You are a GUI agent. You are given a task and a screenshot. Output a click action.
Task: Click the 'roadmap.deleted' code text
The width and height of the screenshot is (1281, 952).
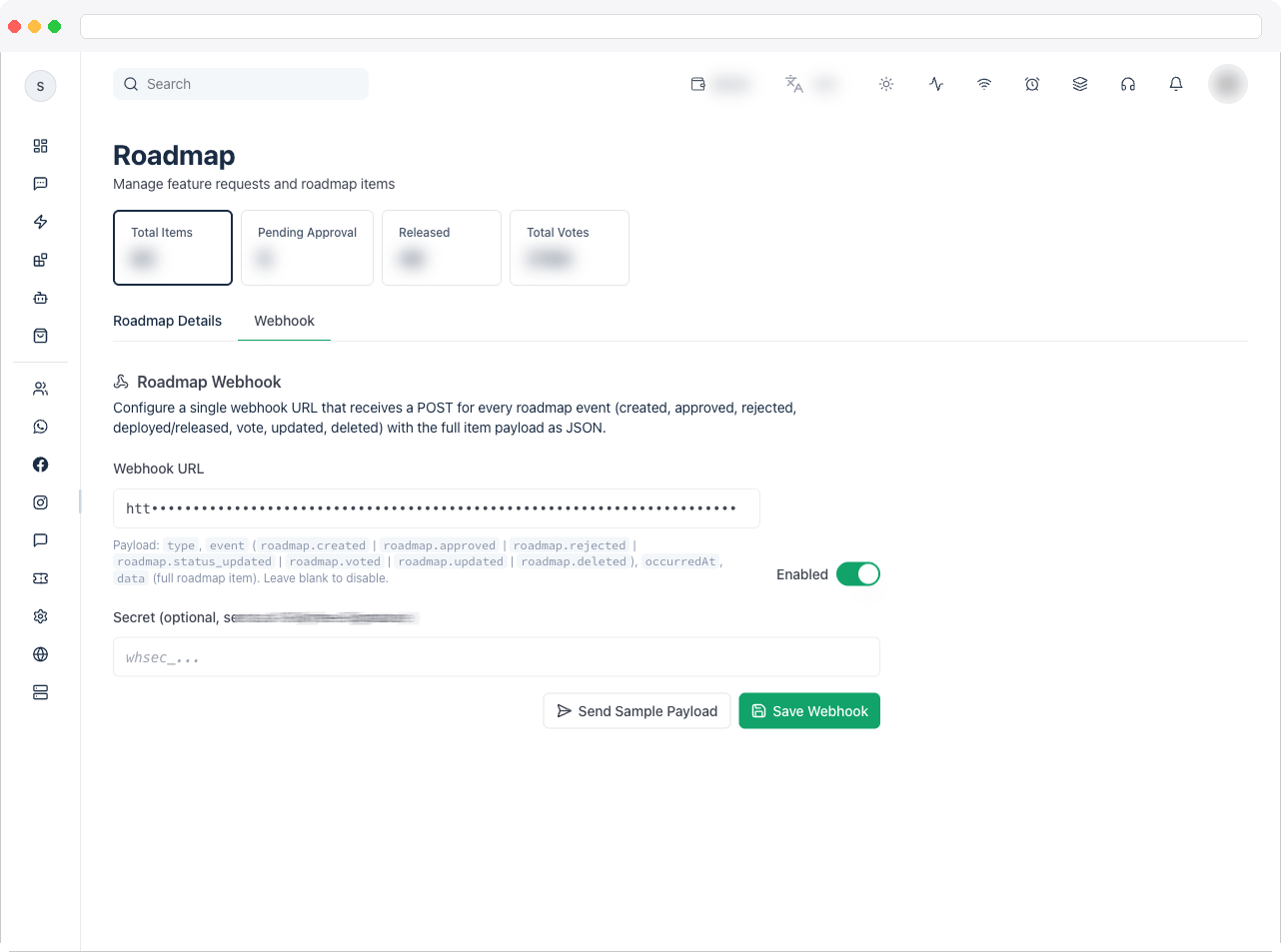574,561
